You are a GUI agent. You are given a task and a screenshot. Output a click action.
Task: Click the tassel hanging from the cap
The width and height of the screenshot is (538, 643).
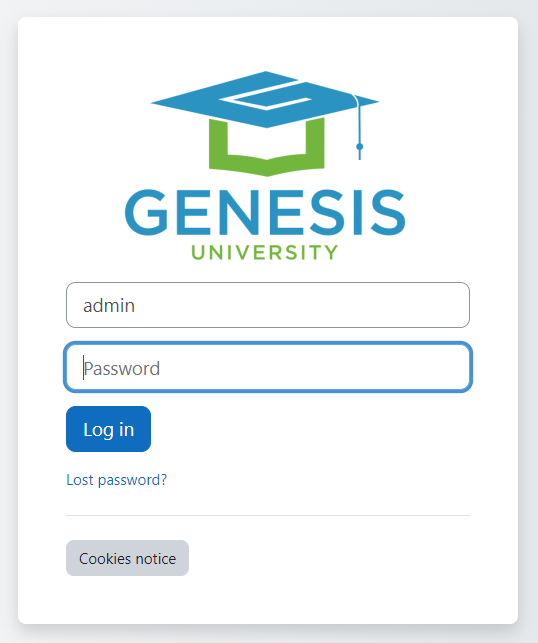(x=359, y=128)
